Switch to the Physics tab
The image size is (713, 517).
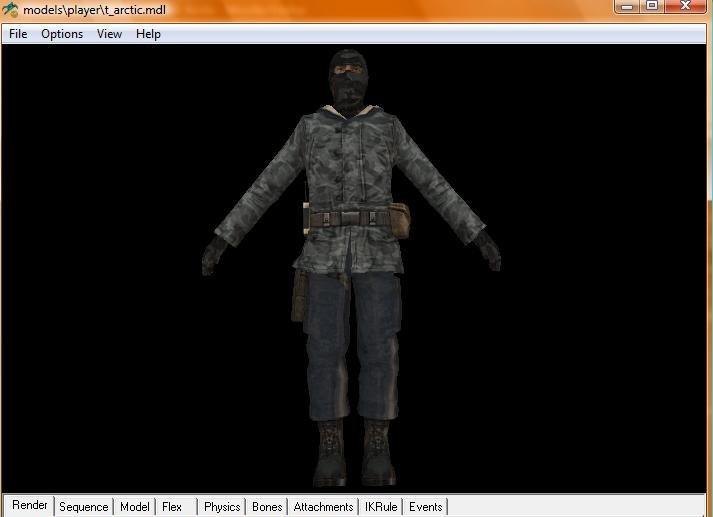click(x=222, y=507)
